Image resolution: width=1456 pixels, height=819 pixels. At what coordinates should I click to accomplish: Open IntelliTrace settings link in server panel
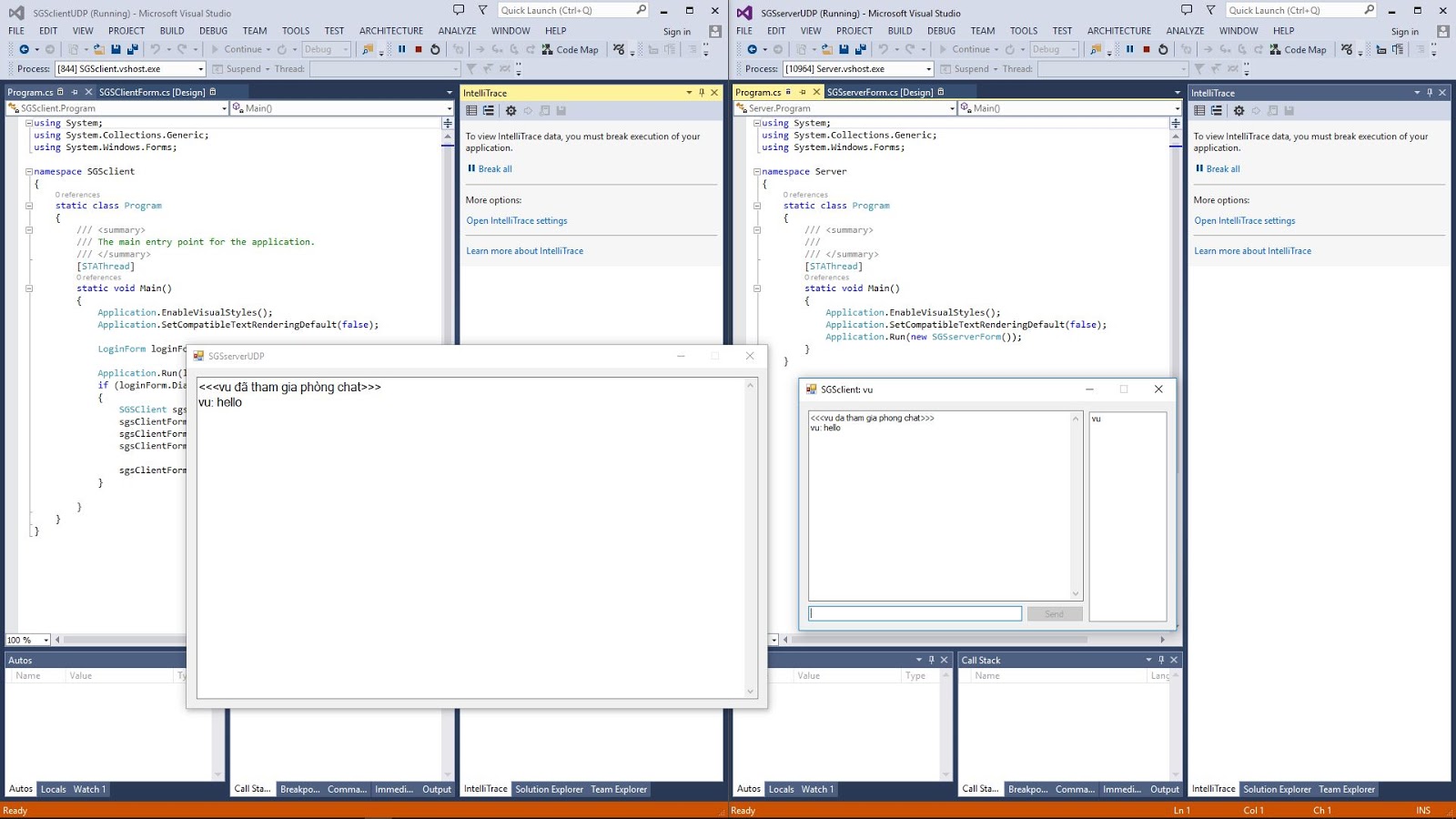tap(1244, 221)
